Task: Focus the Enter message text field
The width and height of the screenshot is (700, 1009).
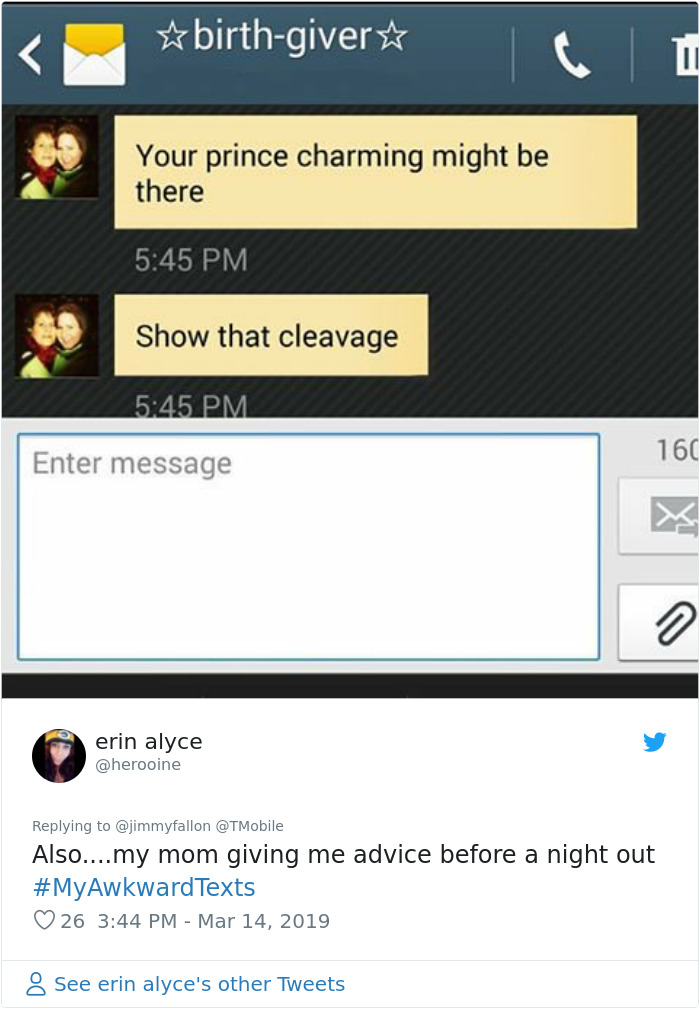Action: (x=309, y=546)
